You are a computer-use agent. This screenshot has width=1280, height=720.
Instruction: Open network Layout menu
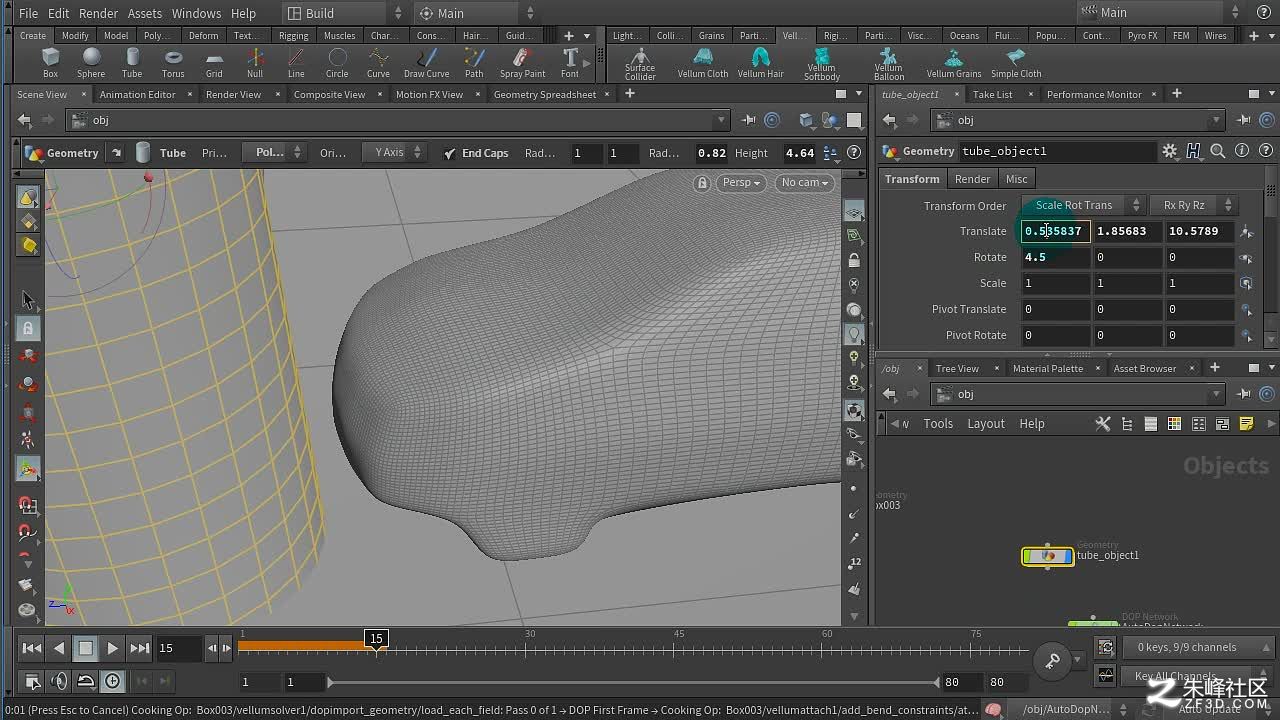pos(986,424)
